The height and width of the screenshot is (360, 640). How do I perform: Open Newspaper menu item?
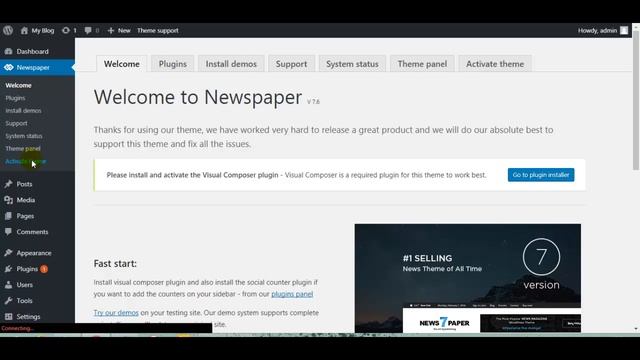click(33, 67)
